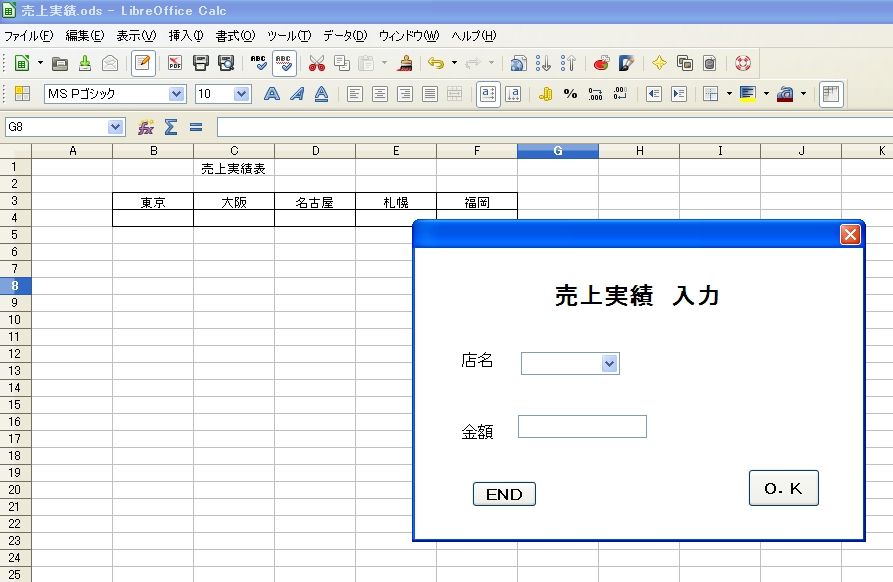The width and height of the screenshot is (893, 582).
Task: Open the Function Wizard icon
Action: pos(146,127)
